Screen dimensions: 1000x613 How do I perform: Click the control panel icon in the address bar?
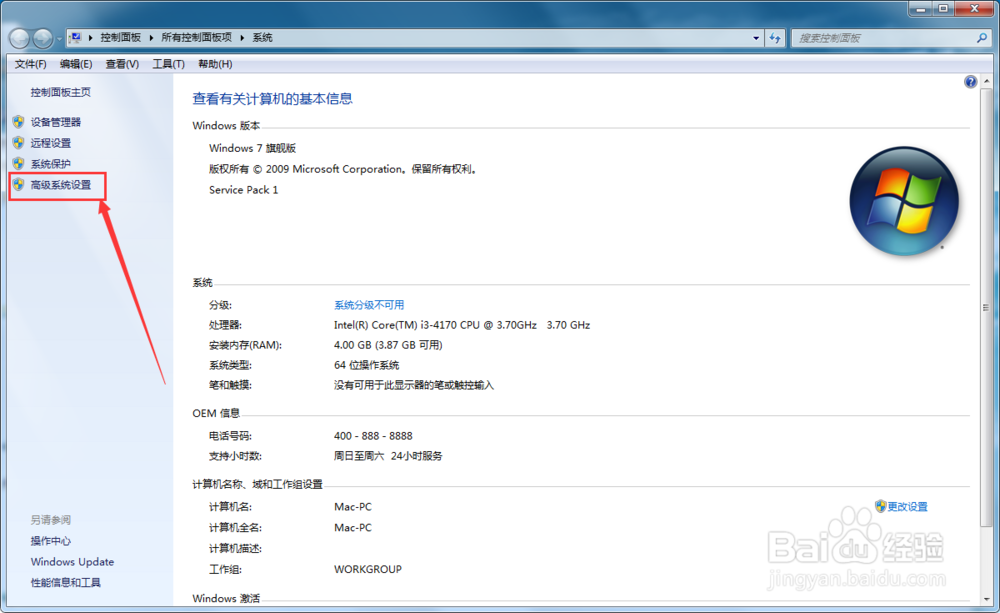[x=75, y=37]
